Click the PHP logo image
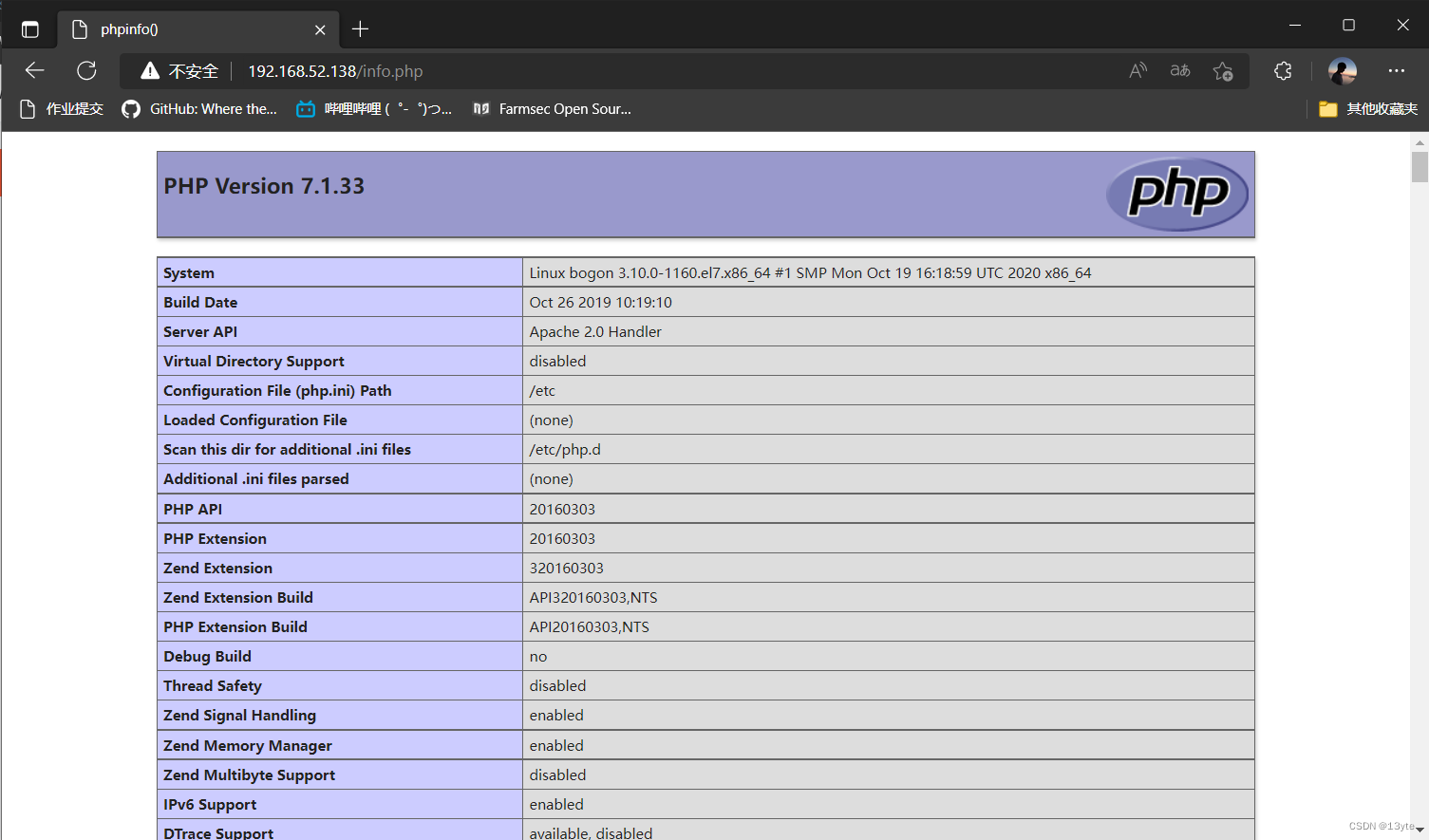This screenshot has width=1429, height=840. pyautogui.click(x=1177, y=194)
